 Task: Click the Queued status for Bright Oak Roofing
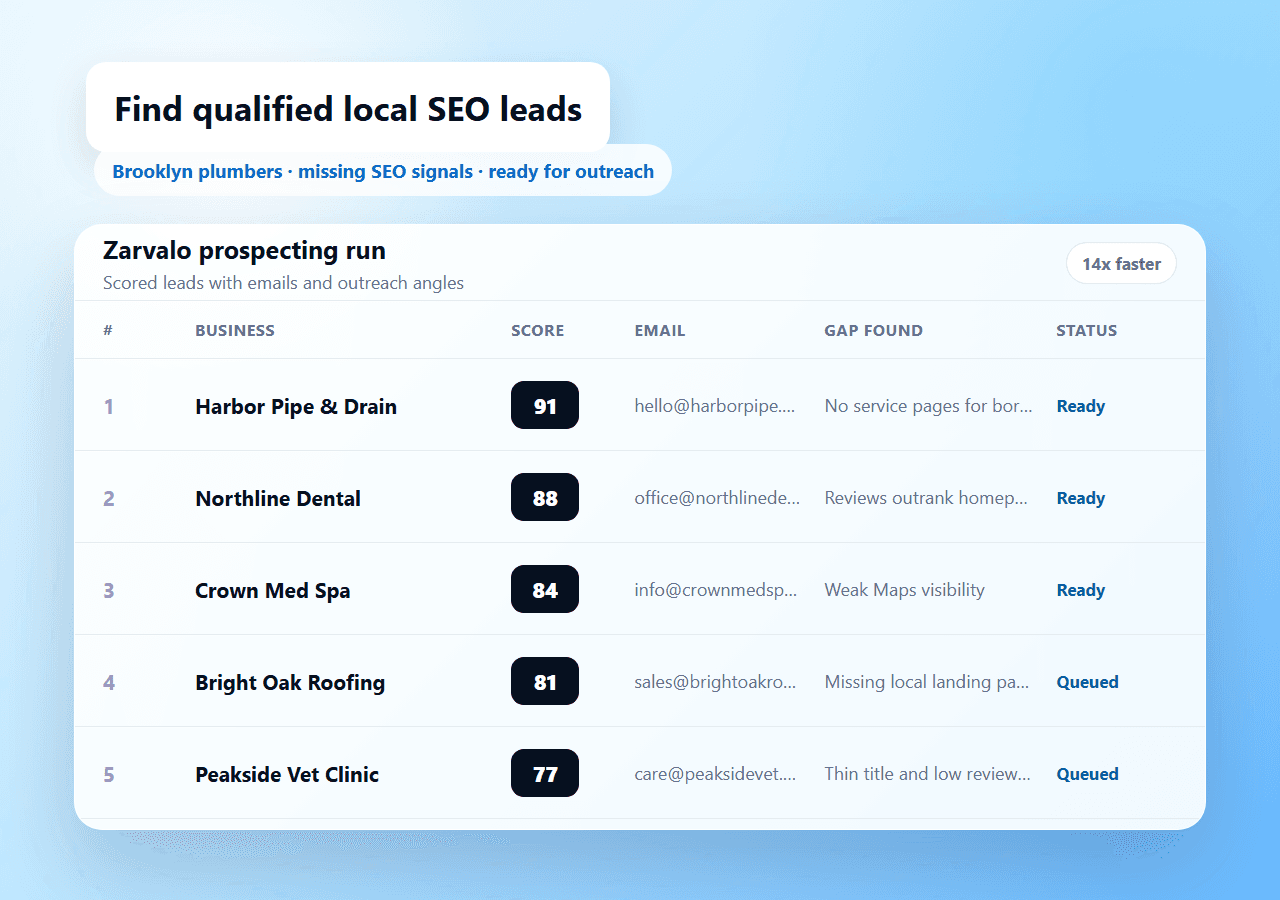pos(1088,682)
